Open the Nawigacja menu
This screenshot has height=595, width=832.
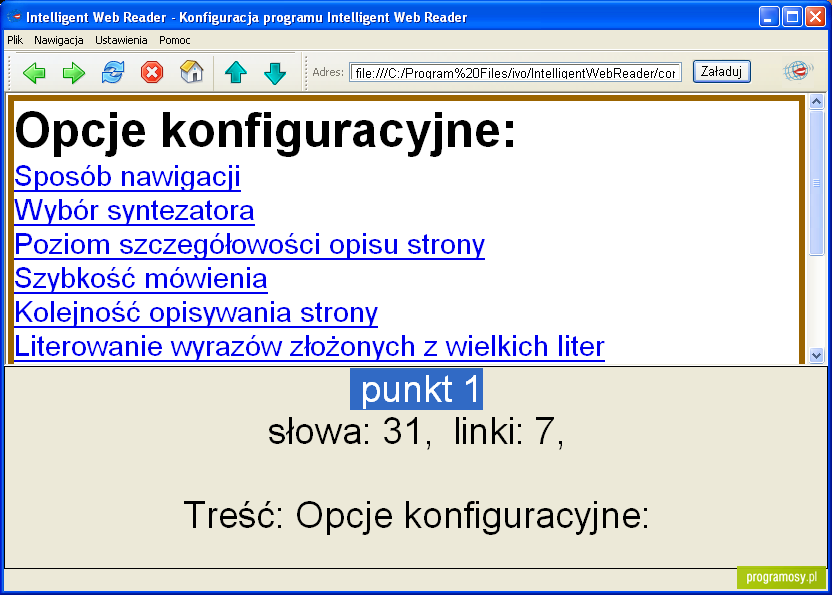58,40
